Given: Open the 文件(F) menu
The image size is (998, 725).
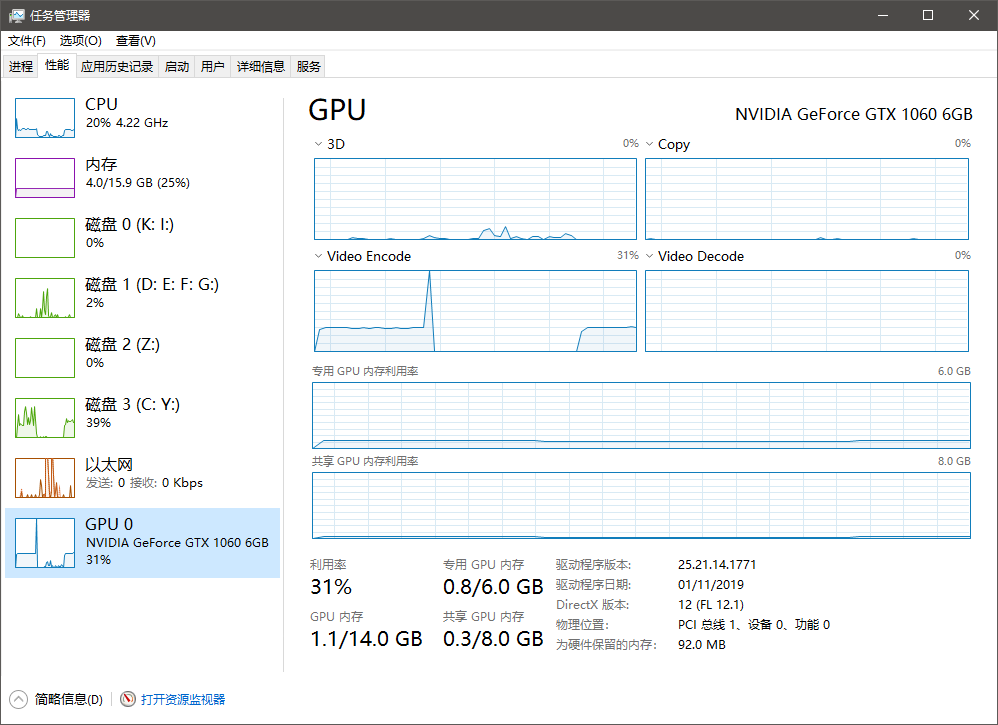Looking at the screenshot, I should [27, 41].
